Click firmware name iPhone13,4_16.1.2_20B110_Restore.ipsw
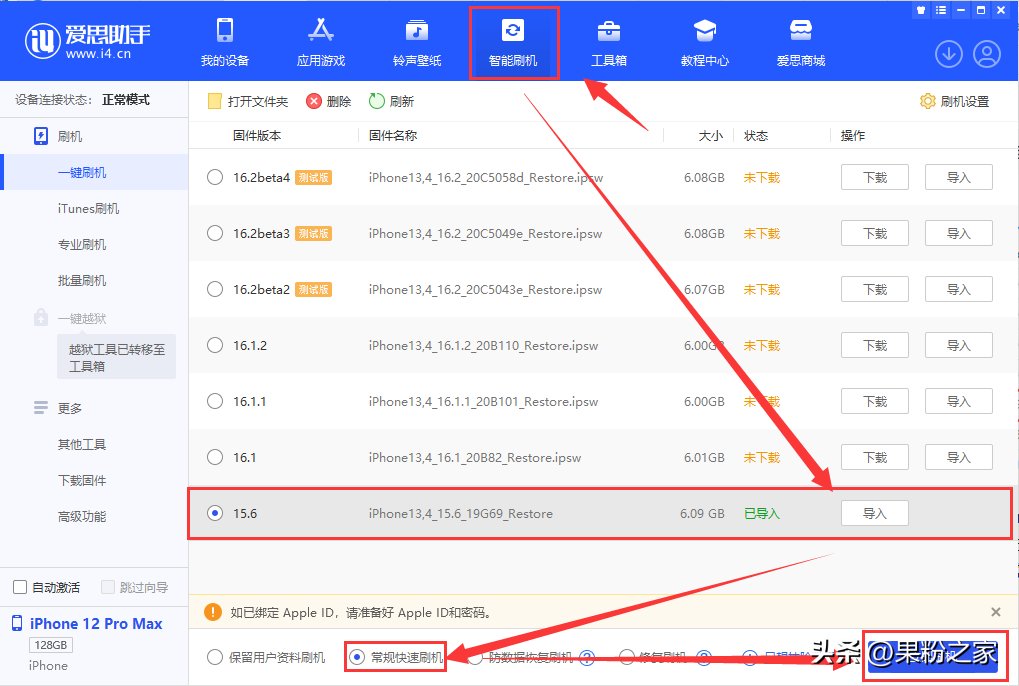The width and height of the screenshot is (1019, 686). coord(483,346)
